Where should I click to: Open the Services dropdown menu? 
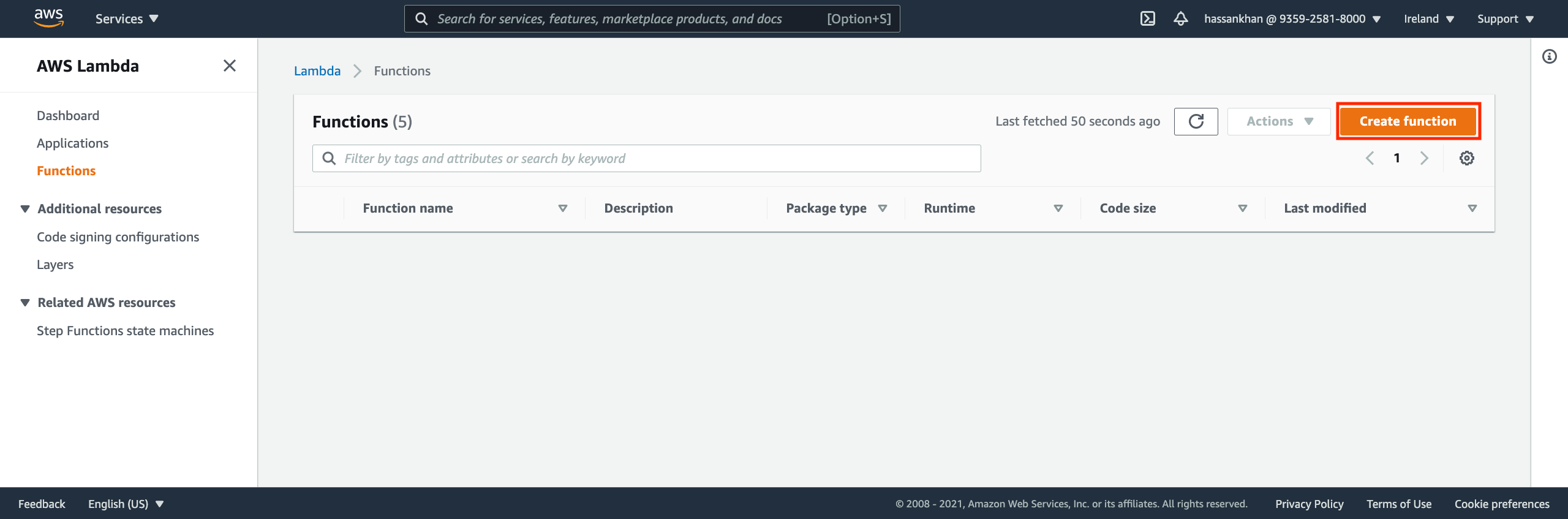coord(127,18)
